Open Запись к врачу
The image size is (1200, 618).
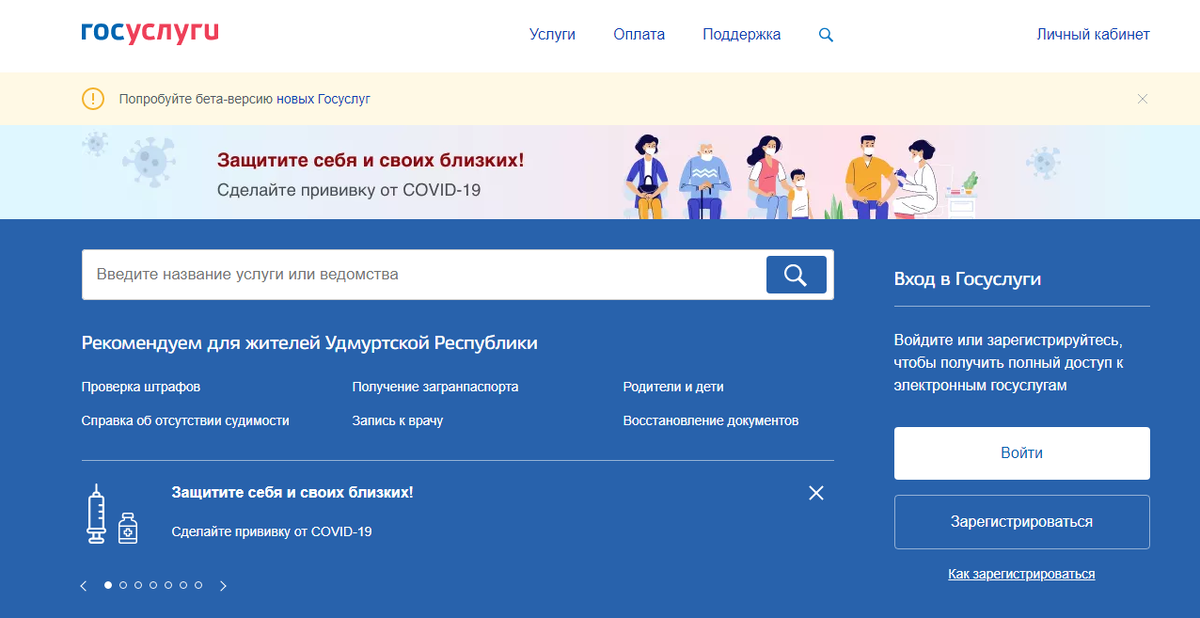tap(397, 421)
